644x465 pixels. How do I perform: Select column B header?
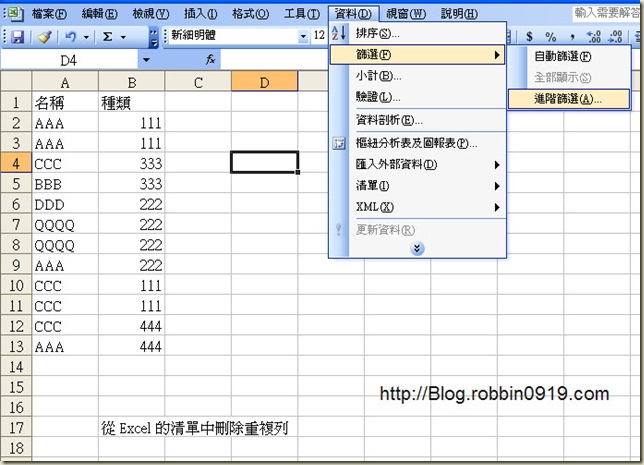point(131,83)
